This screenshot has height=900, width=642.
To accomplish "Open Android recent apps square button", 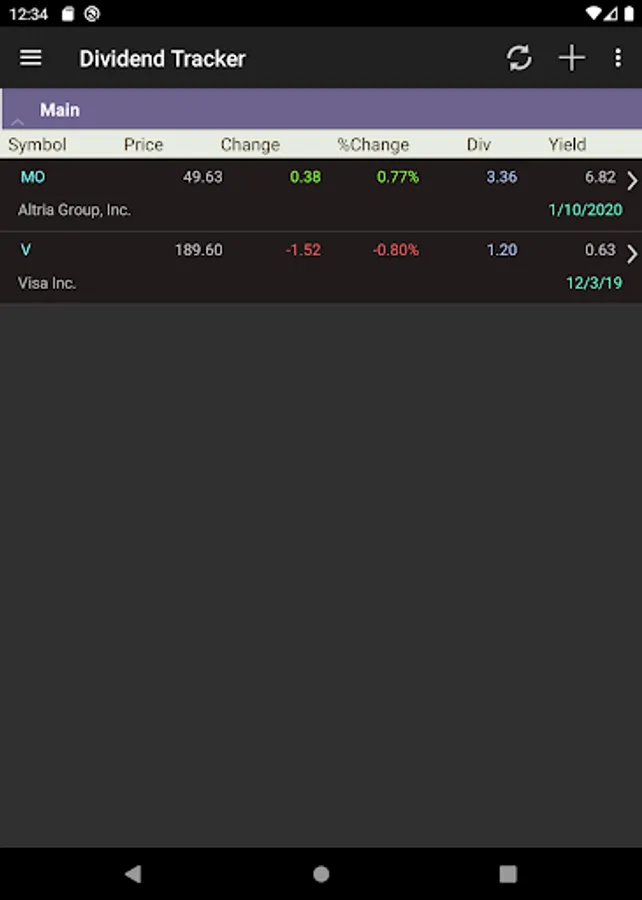I will [508, 874].
